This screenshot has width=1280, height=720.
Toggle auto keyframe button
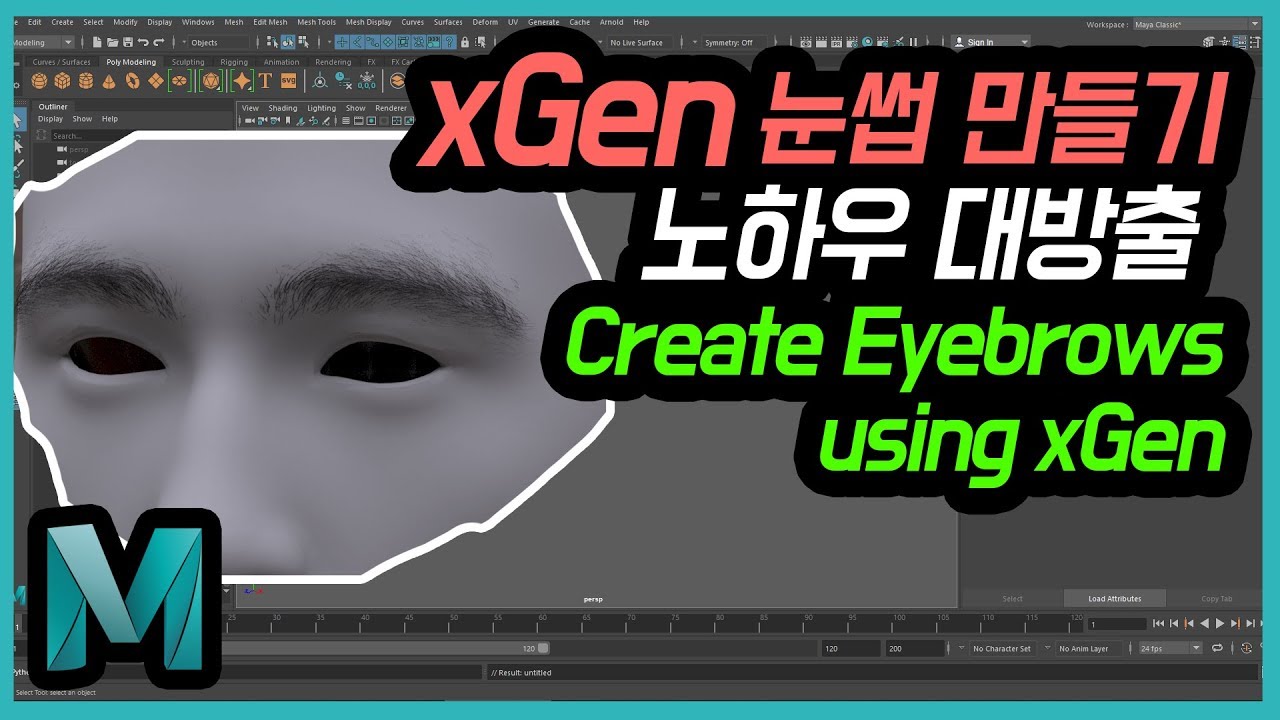coord(1246,648)
